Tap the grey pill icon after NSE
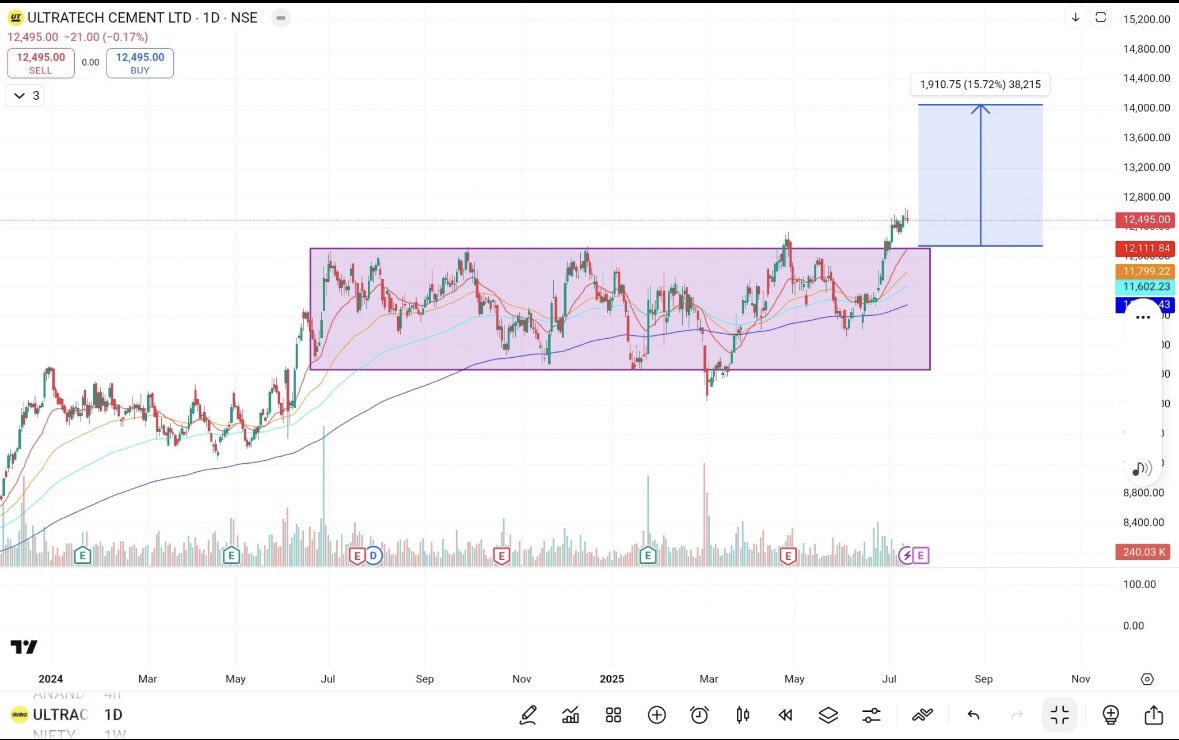The image size is (1179, 740). (x=280, y=17)
